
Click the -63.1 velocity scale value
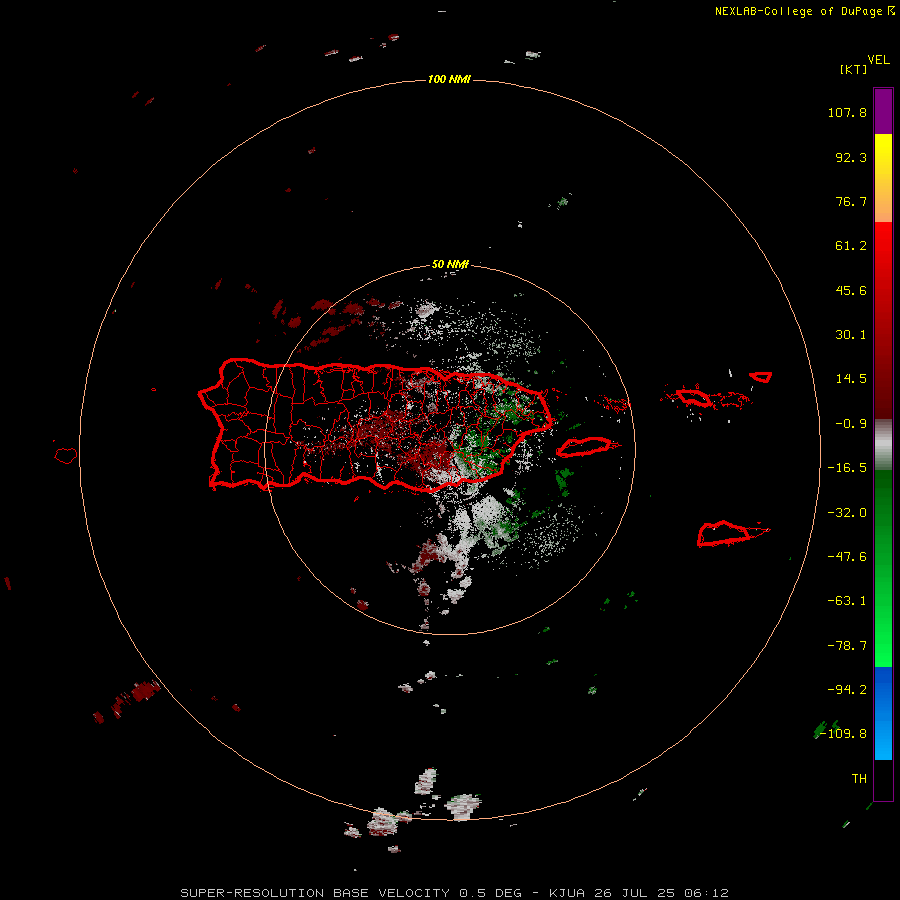(847, 601)
